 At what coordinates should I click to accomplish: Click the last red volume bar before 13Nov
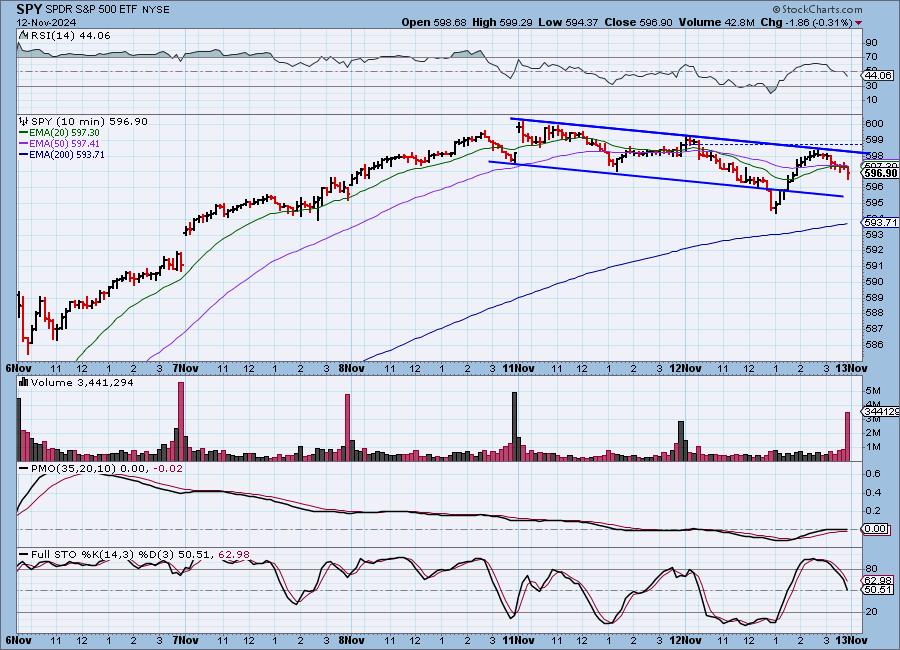(847, 436)
